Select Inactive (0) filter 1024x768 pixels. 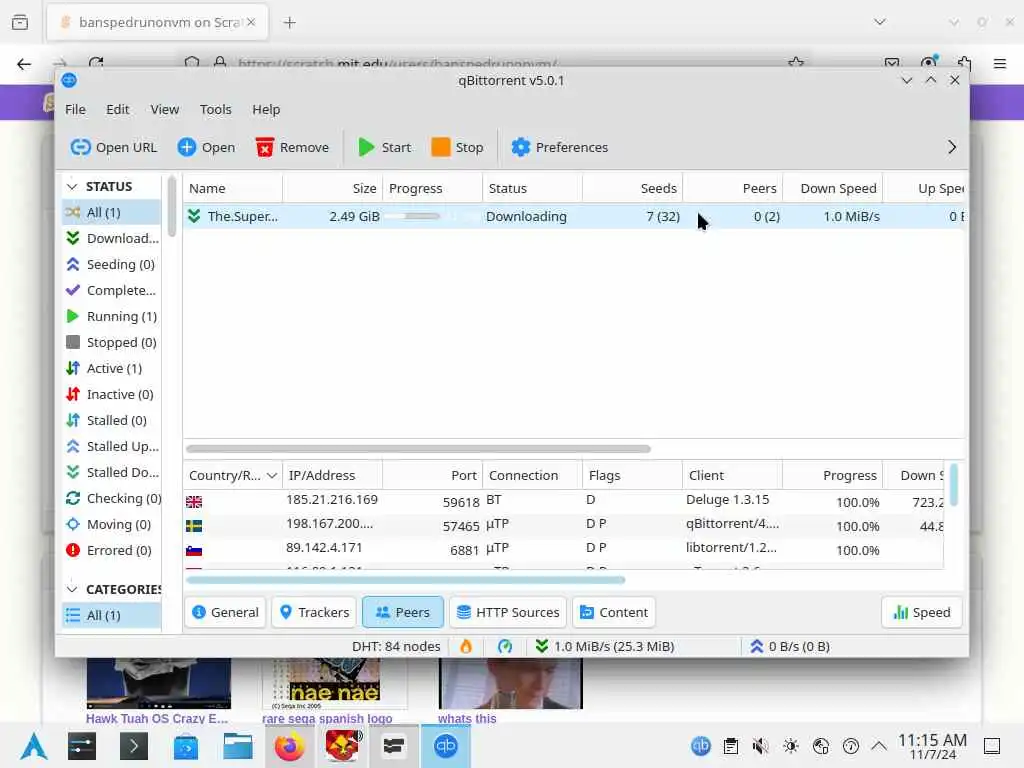(112, 395)
